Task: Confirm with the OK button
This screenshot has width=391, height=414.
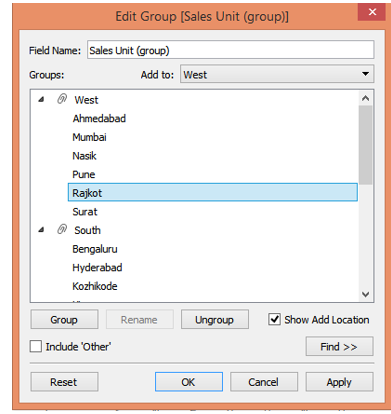Action: [189, 382]
